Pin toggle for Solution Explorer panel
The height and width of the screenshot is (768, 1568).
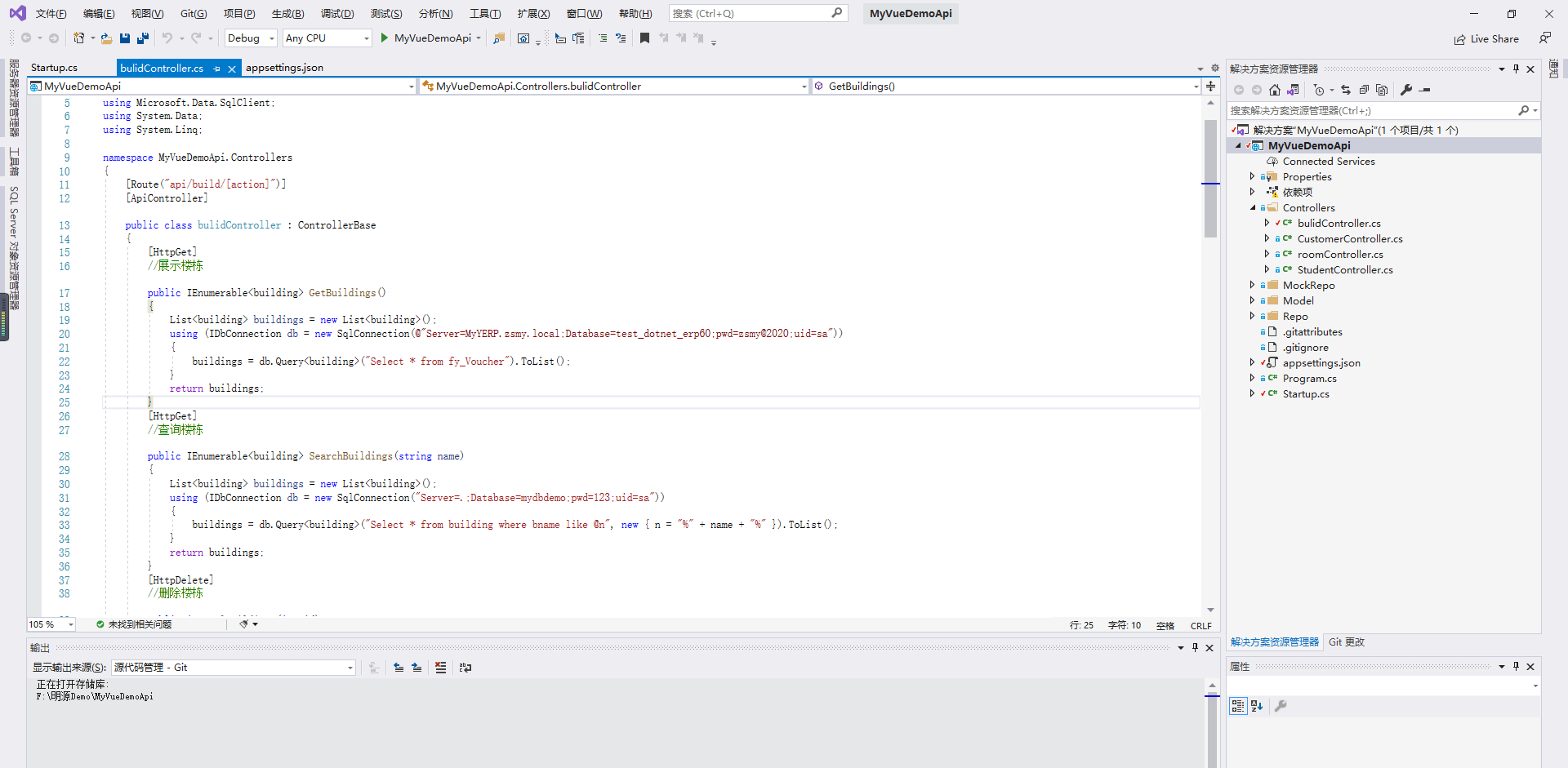point(1517,69)
